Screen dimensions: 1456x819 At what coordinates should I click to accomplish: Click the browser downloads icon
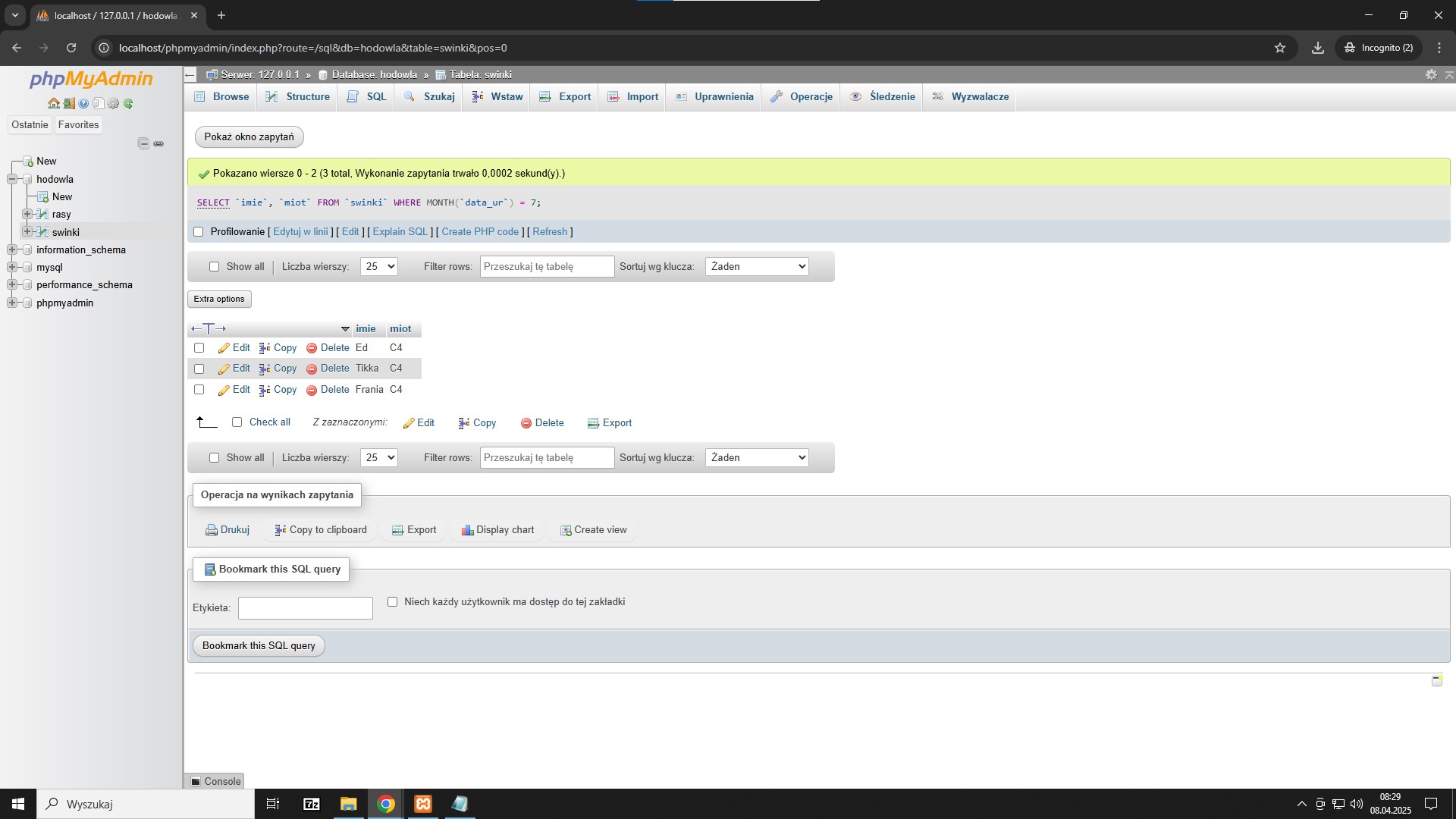(1318, 48)
